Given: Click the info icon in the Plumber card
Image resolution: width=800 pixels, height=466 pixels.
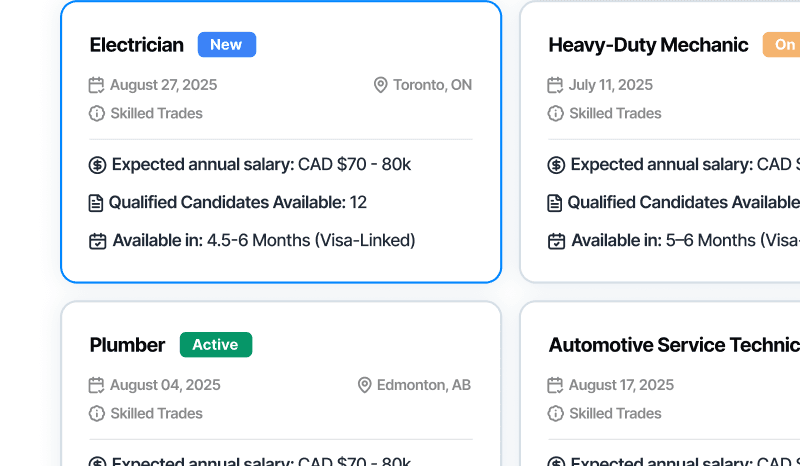Looking at the screenshot, I should pos(97,414).
